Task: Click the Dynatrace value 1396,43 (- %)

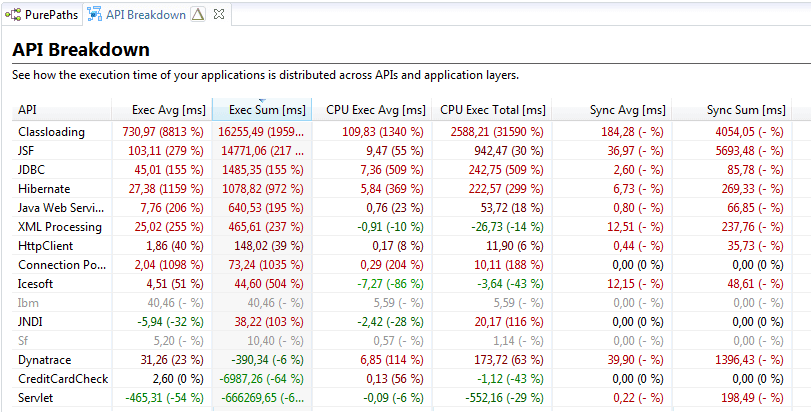Action: pos(749,361)
